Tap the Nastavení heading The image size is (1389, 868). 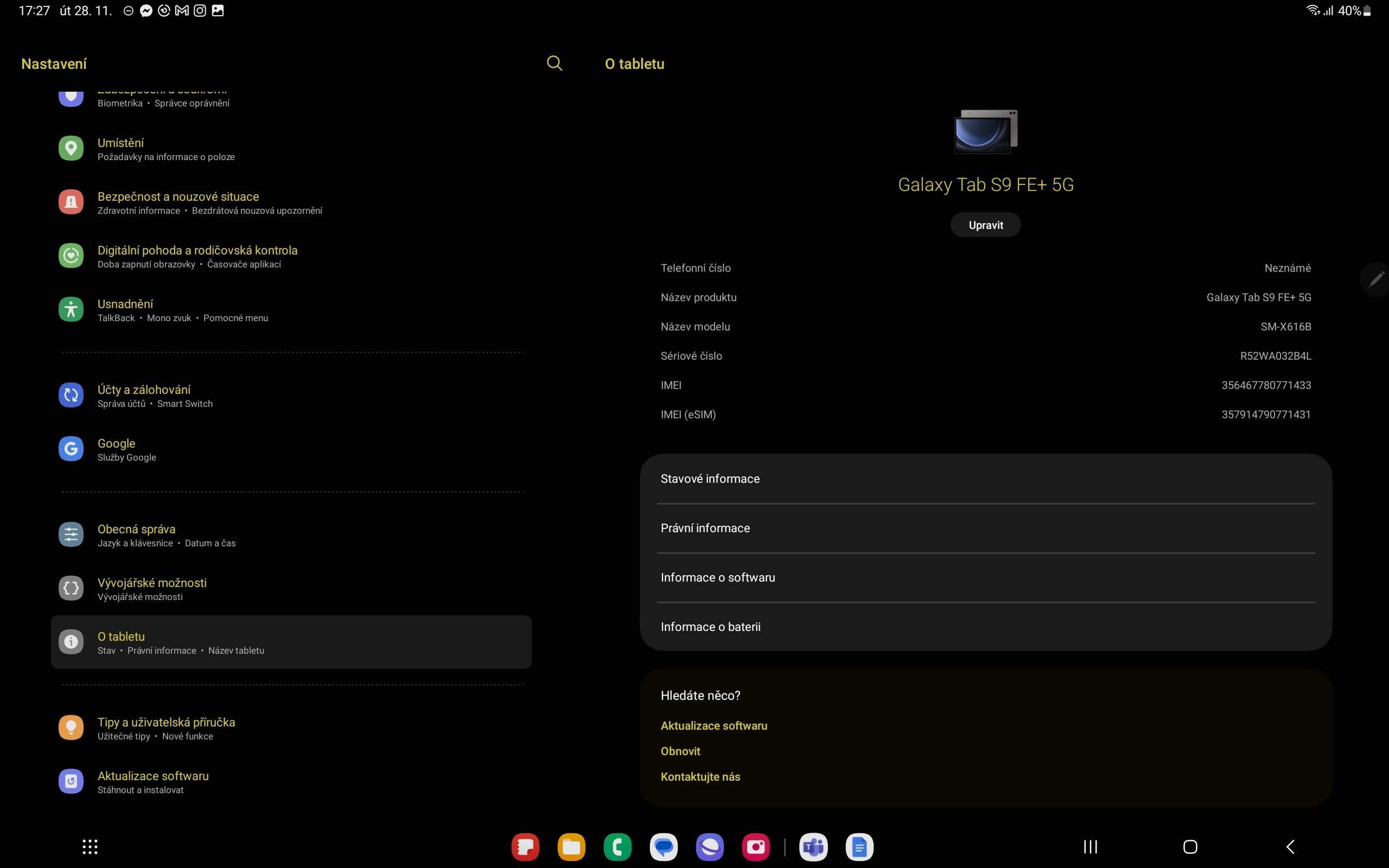[x=54, y=63]
